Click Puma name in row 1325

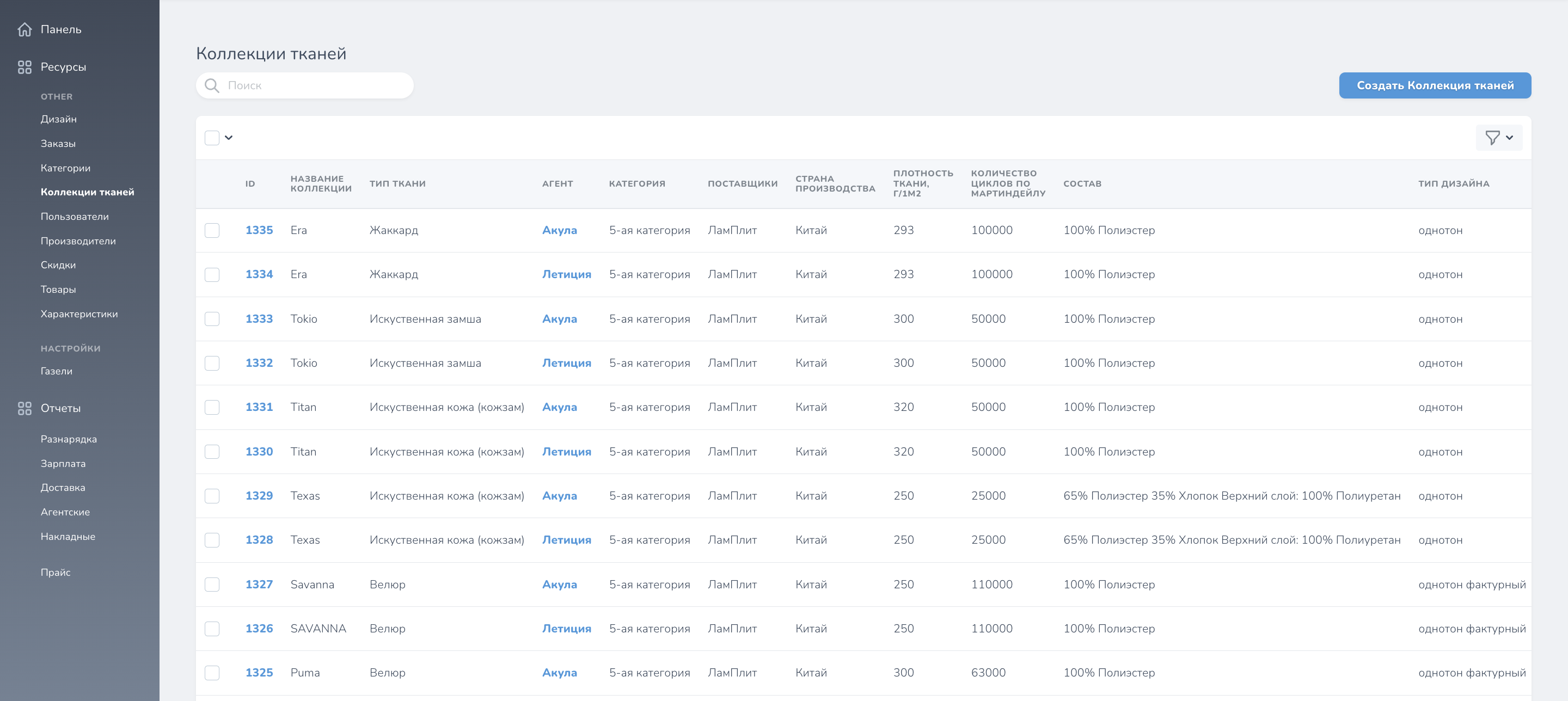click(x=305, y=673)
